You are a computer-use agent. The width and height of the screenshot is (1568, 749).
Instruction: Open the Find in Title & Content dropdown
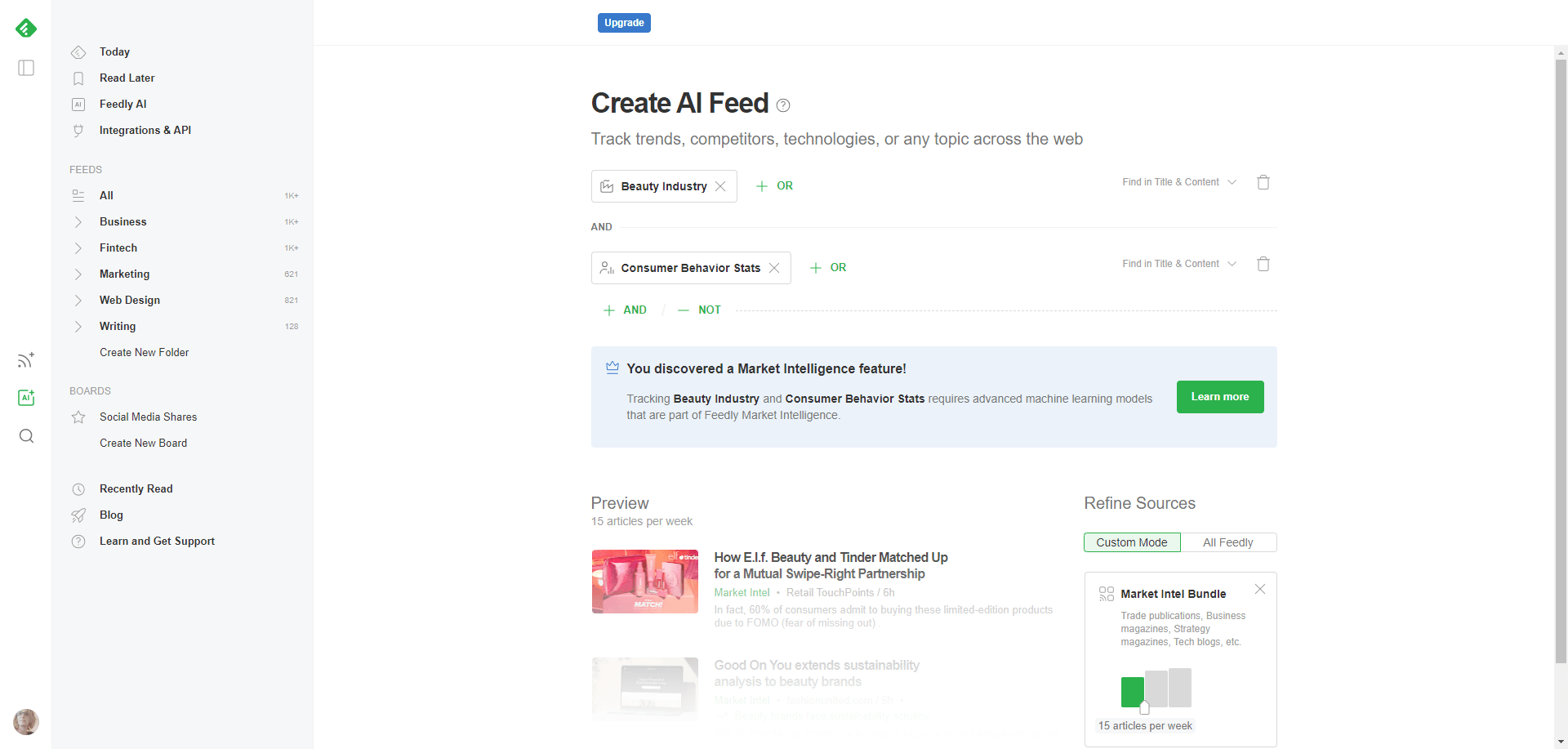pos(1178,181)
